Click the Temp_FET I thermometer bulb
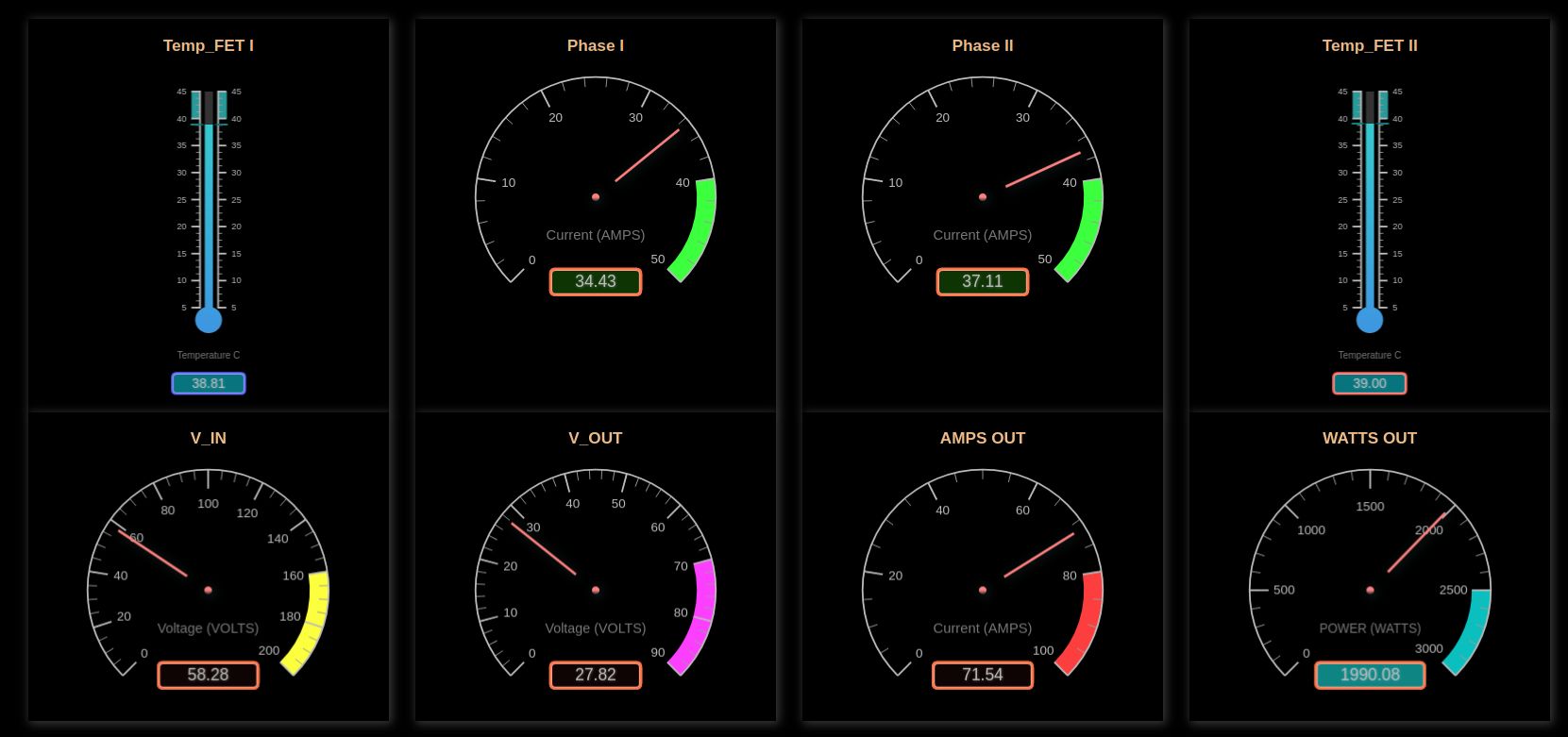 click(209, 320)
